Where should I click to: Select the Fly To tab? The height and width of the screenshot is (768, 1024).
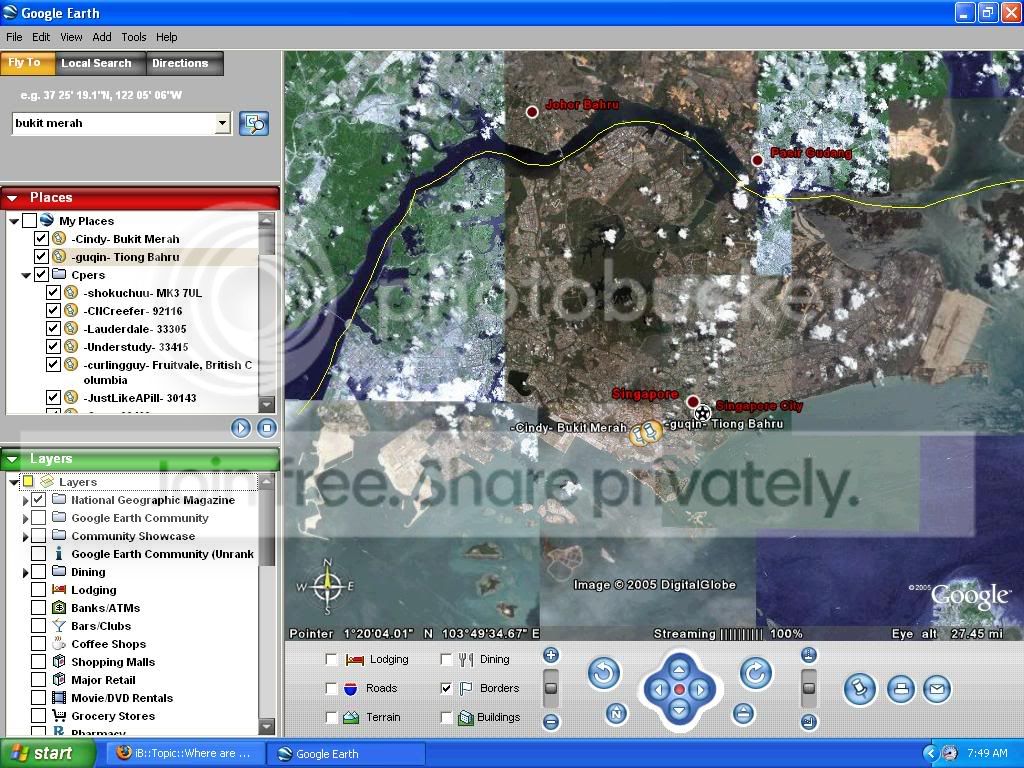(x=25, y=63)
